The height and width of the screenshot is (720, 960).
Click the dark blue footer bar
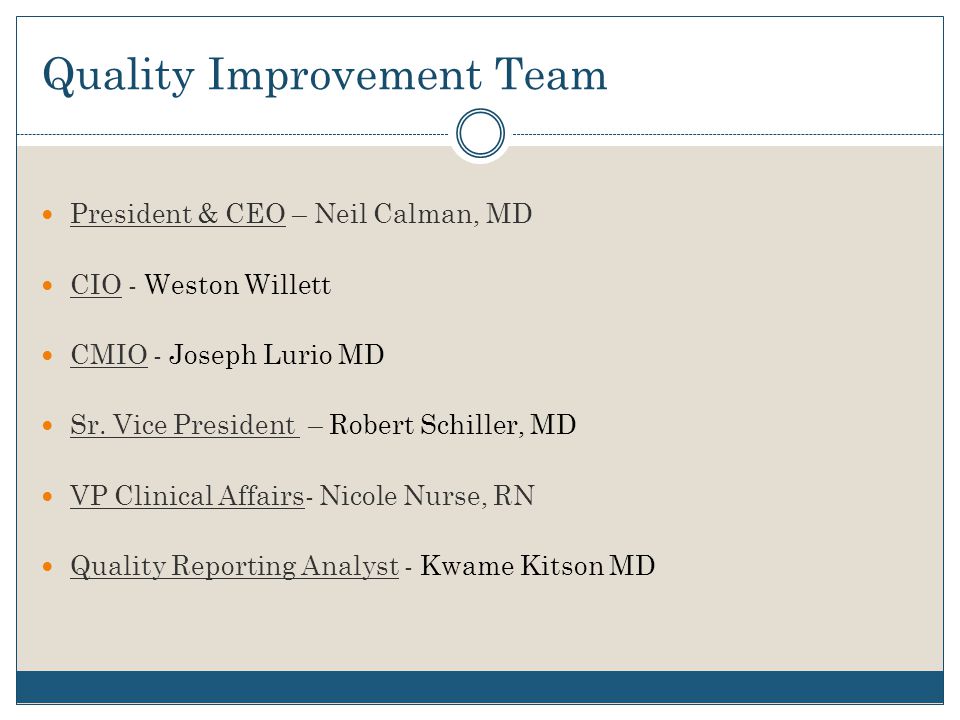[480, 687]
